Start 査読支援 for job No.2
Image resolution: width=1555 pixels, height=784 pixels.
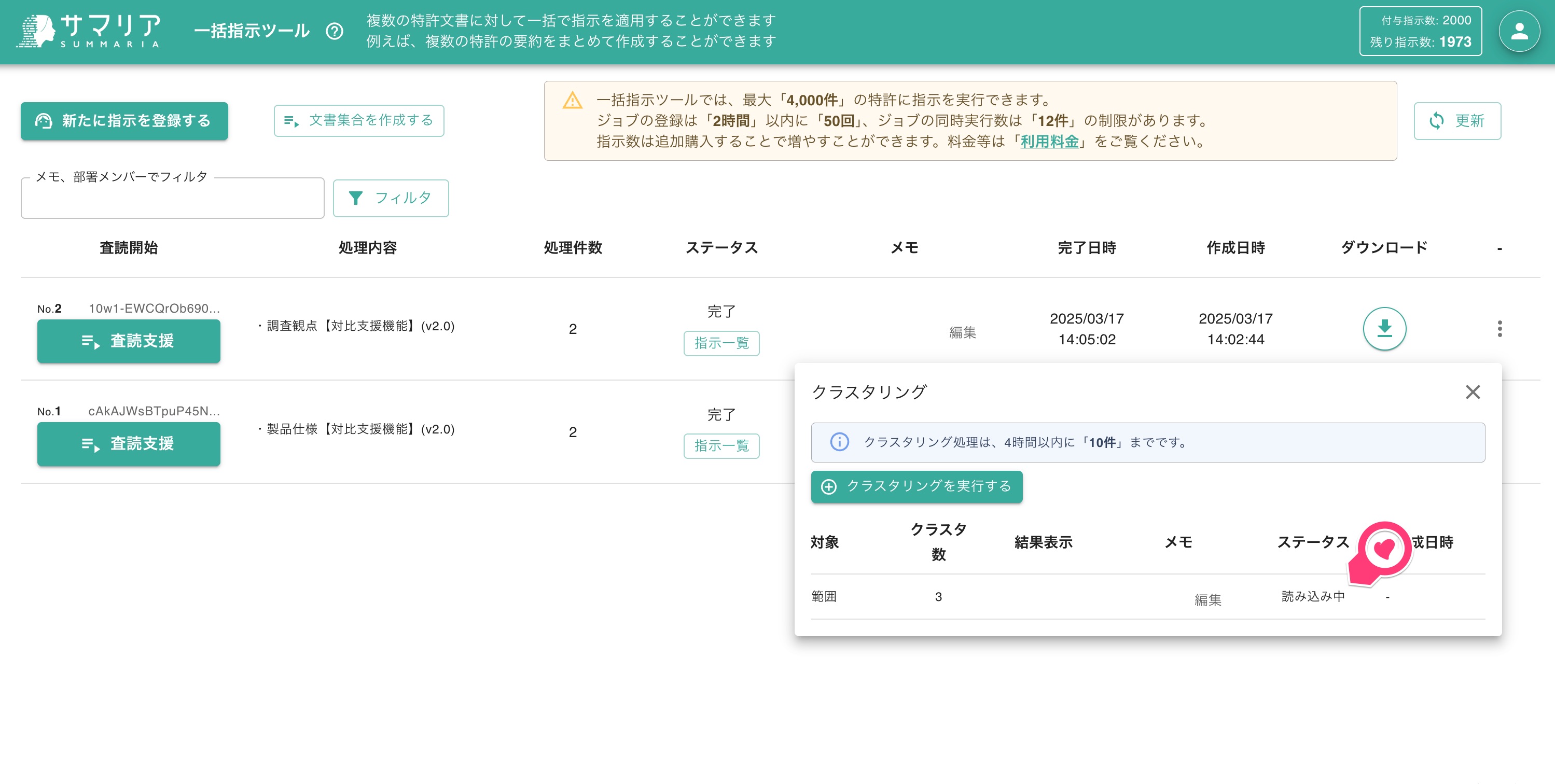129,341
